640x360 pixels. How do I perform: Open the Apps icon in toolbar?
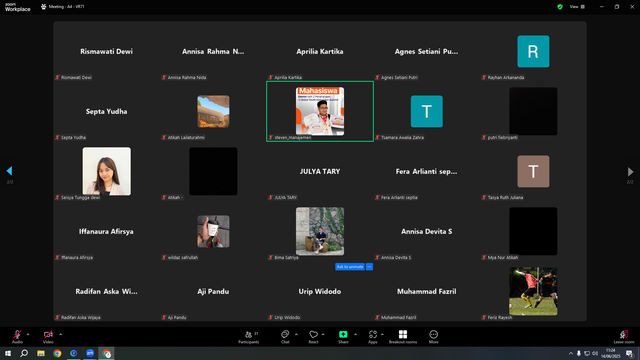point(373,334)
